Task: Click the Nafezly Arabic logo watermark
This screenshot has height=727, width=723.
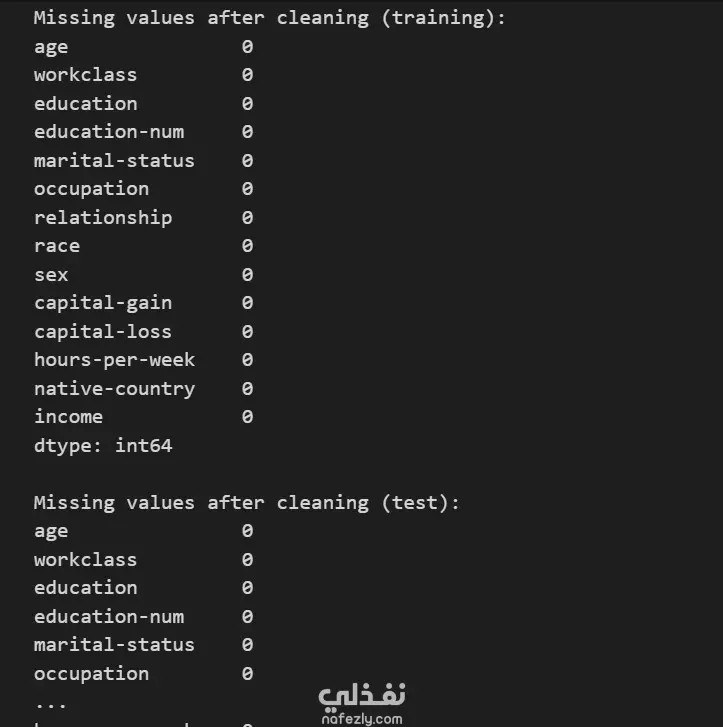Action: pyautogui.click(x=362, y=694)
